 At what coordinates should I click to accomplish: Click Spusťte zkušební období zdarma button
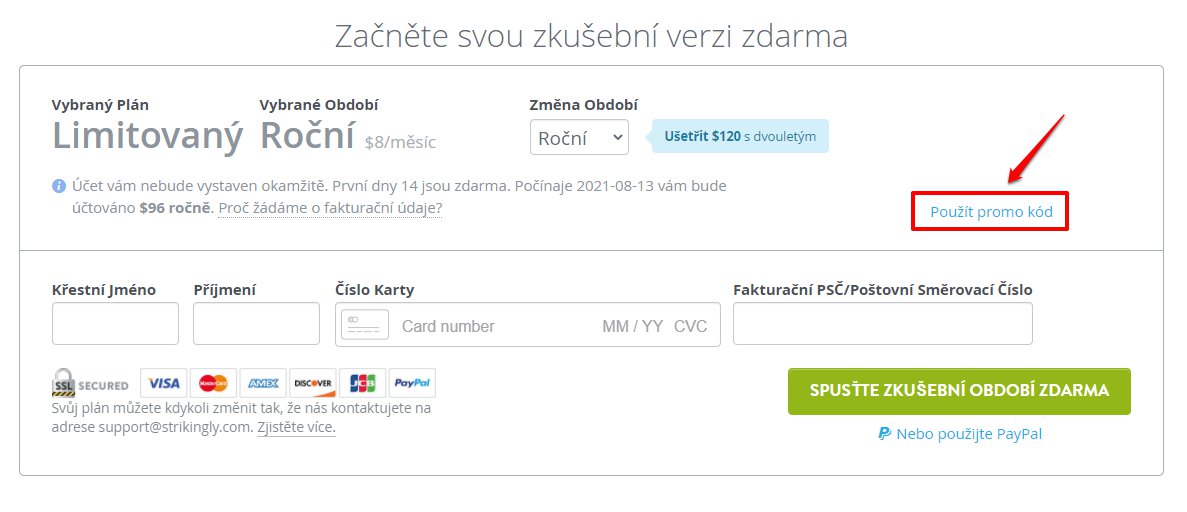[x=959, y=391]
